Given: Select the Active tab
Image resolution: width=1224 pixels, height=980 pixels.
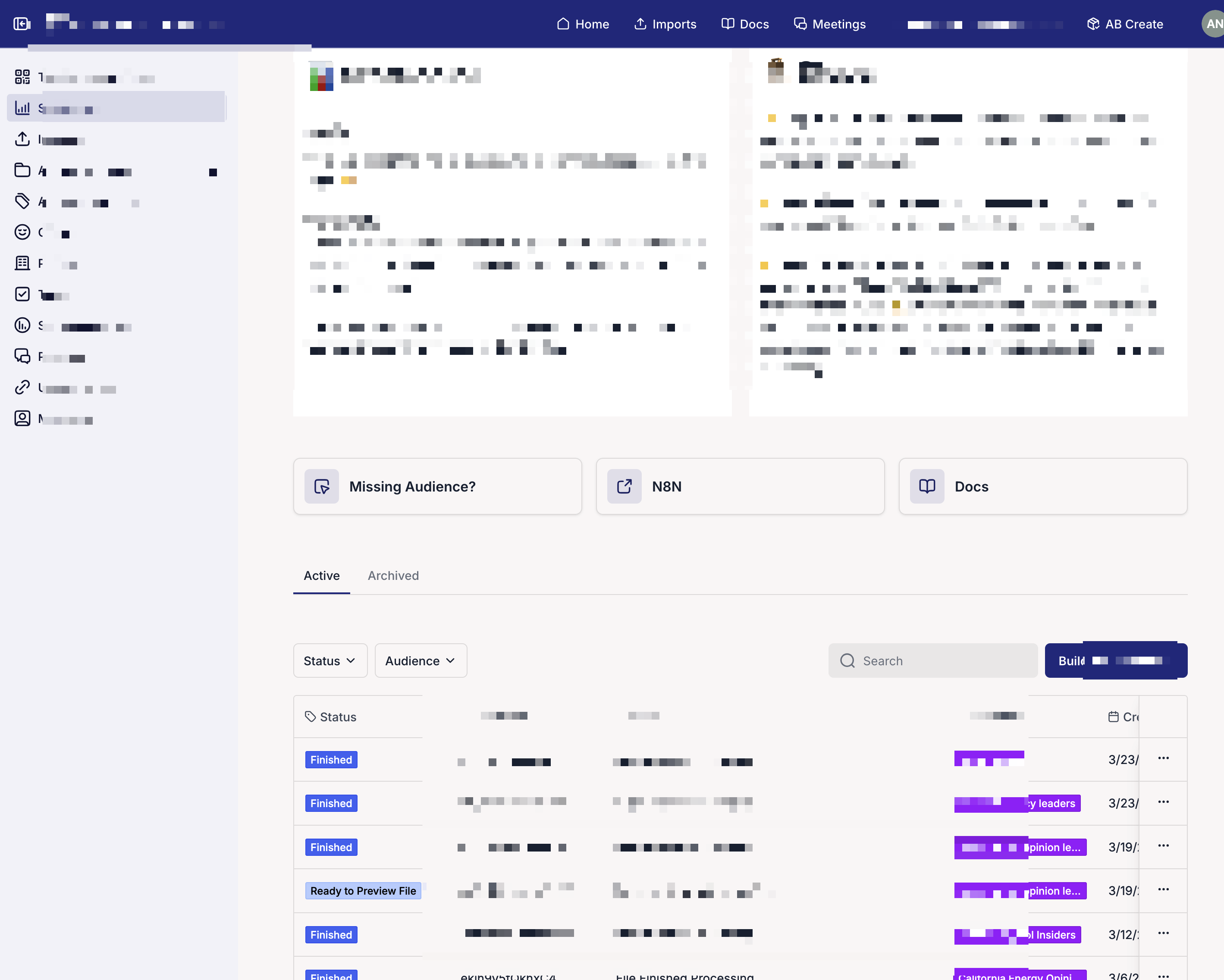Looking at the screenshot, I should [x=321, y=576].
